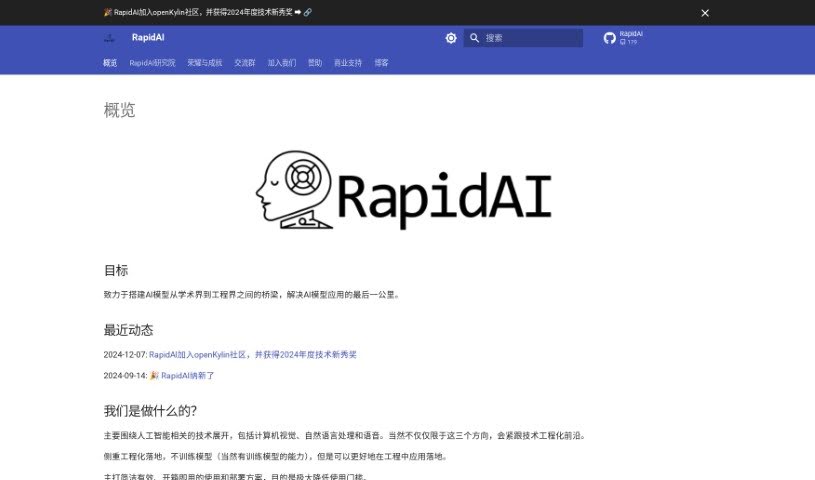815x480 pixels.
Task: Click the GitHub octocat icon
Action: pos(610,38)
